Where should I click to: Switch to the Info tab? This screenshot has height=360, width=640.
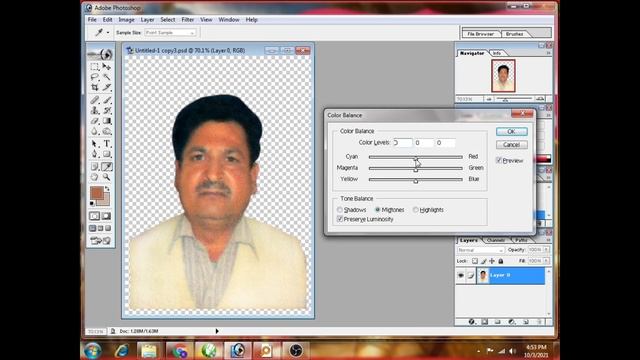pos(497,53)
